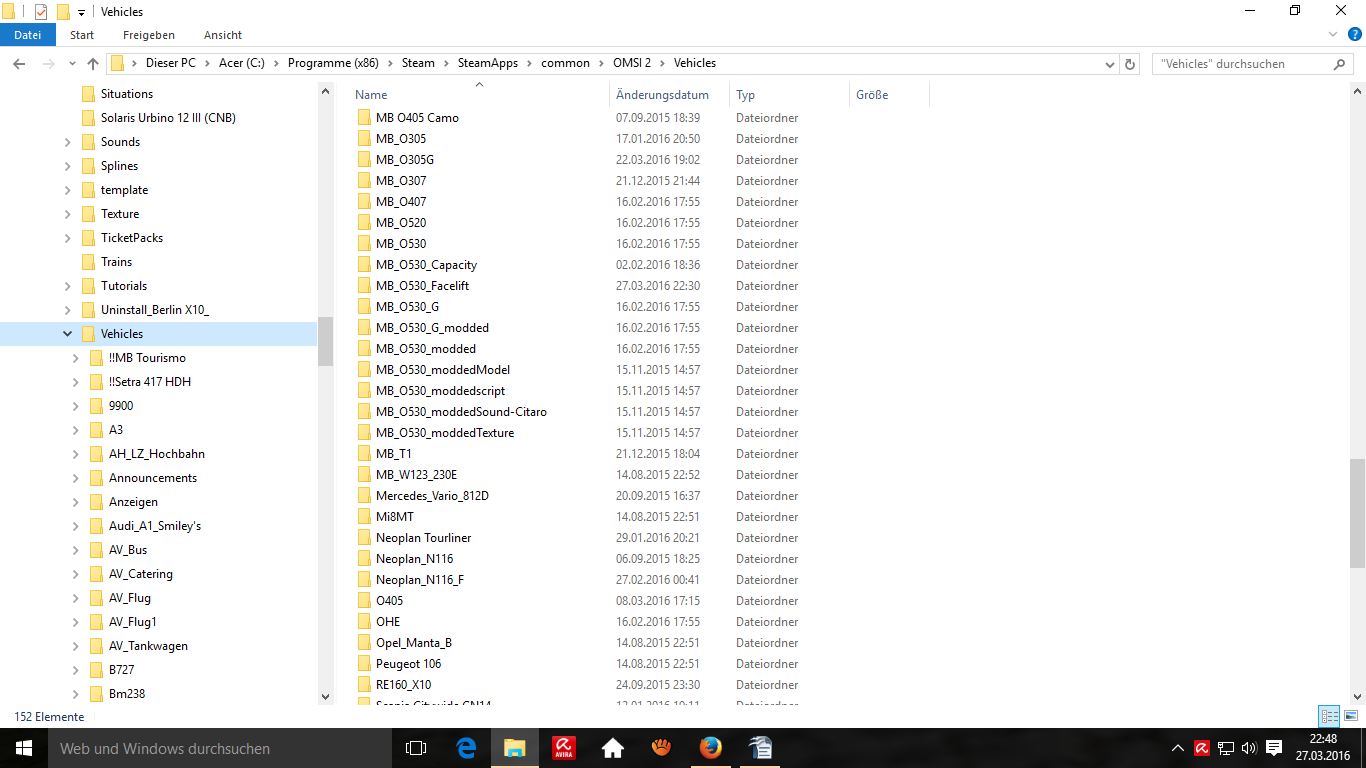Open Task View on the taskbar
Screen dimensions: 1366x768
point(416,748)
